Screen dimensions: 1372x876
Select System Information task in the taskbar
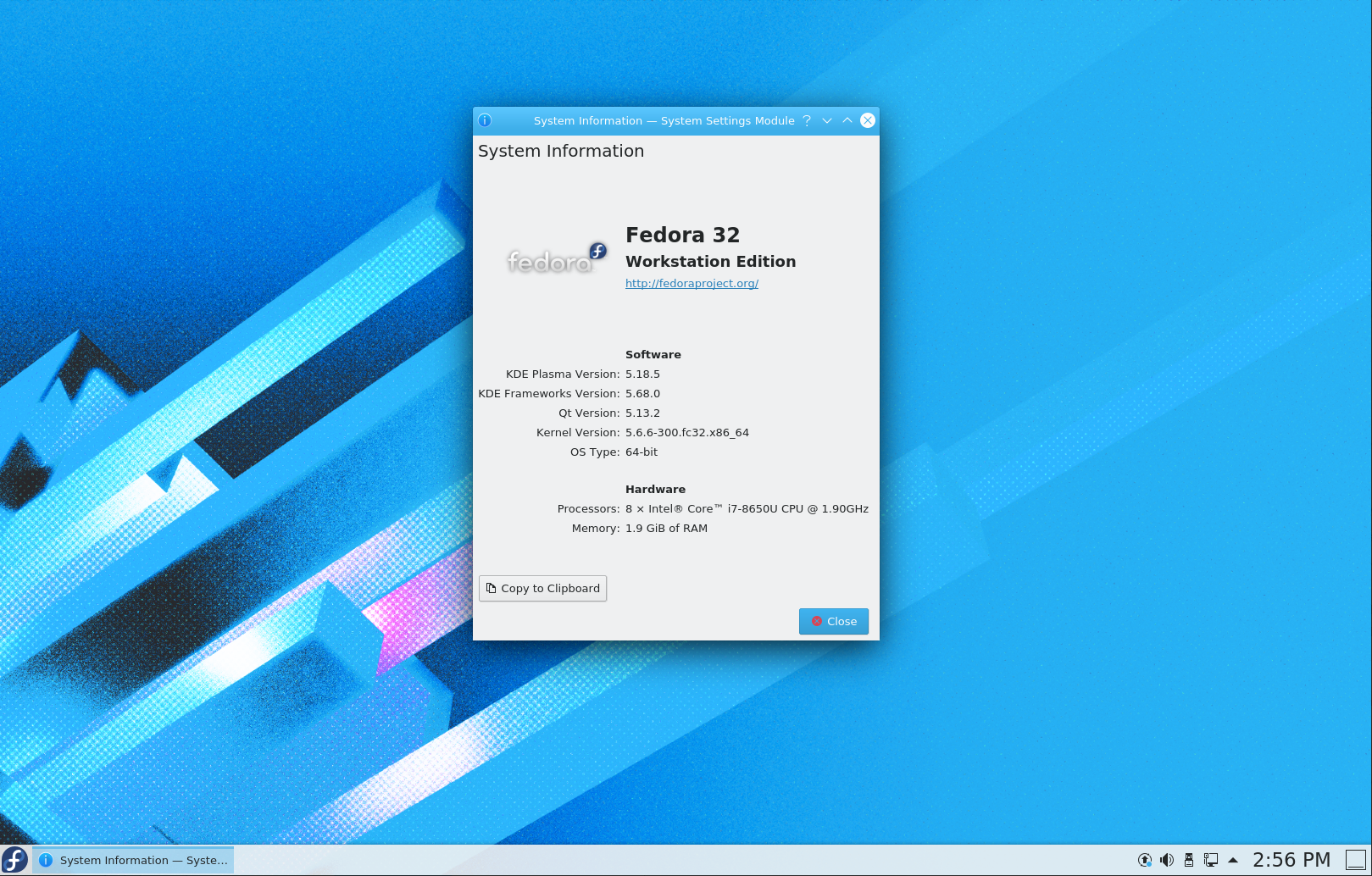tap(134, 860)
